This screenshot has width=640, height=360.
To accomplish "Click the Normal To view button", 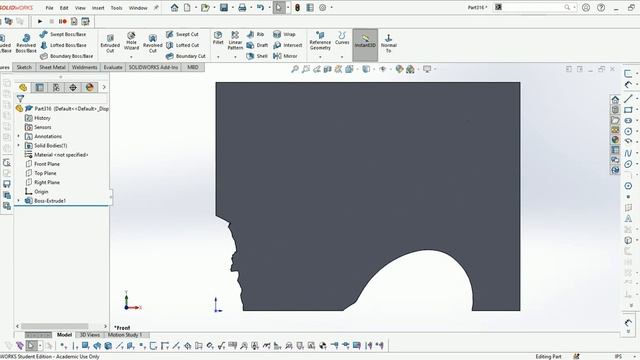I will coord(389,43).
